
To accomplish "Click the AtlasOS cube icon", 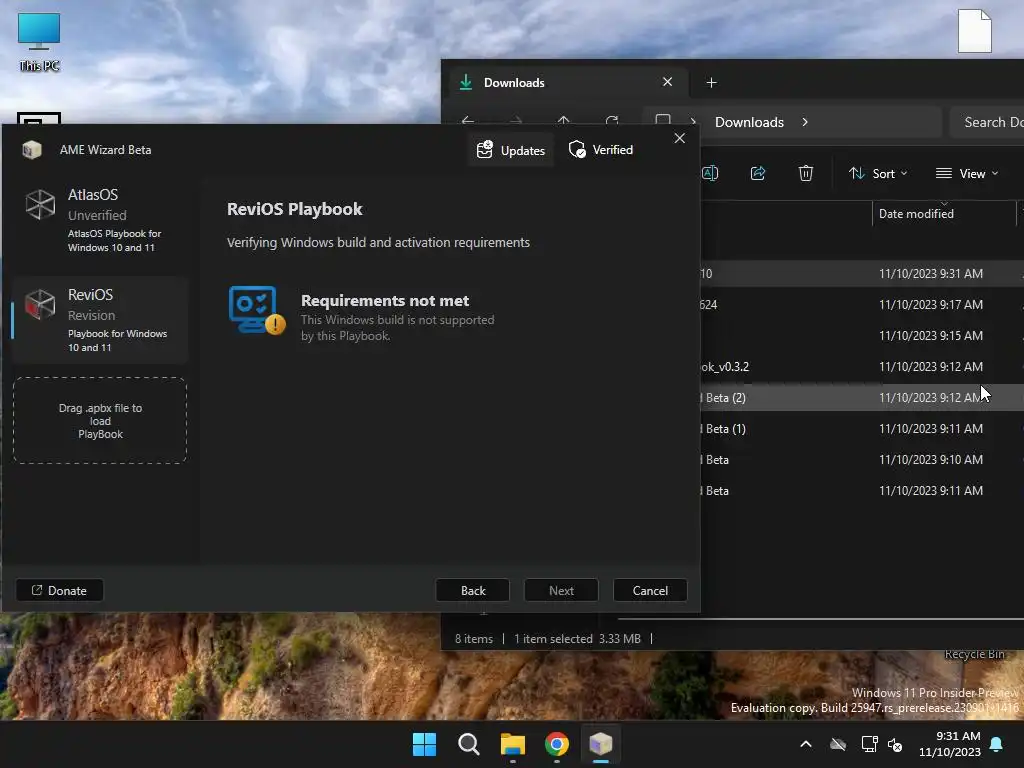I will click(40, 204).
